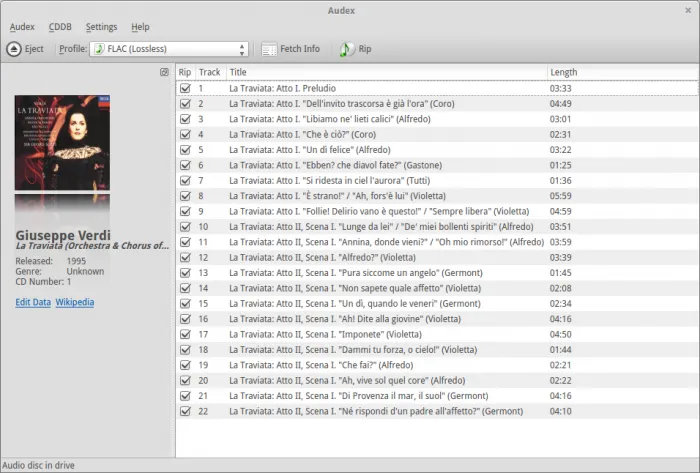
Task: Click the music note icon in Profile box
Action: click(99, 49)
